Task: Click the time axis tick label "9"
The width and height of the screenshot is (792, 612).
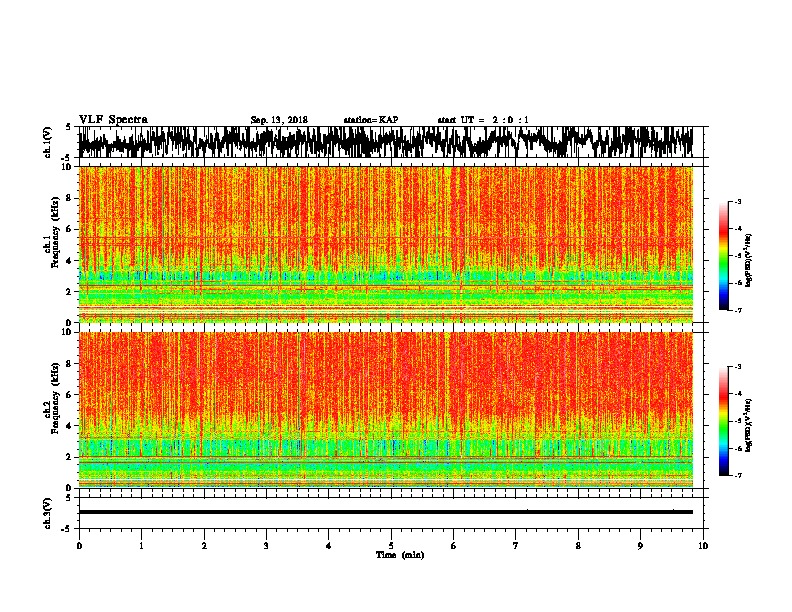Action: pyautogui.click(x=640, y=546)
